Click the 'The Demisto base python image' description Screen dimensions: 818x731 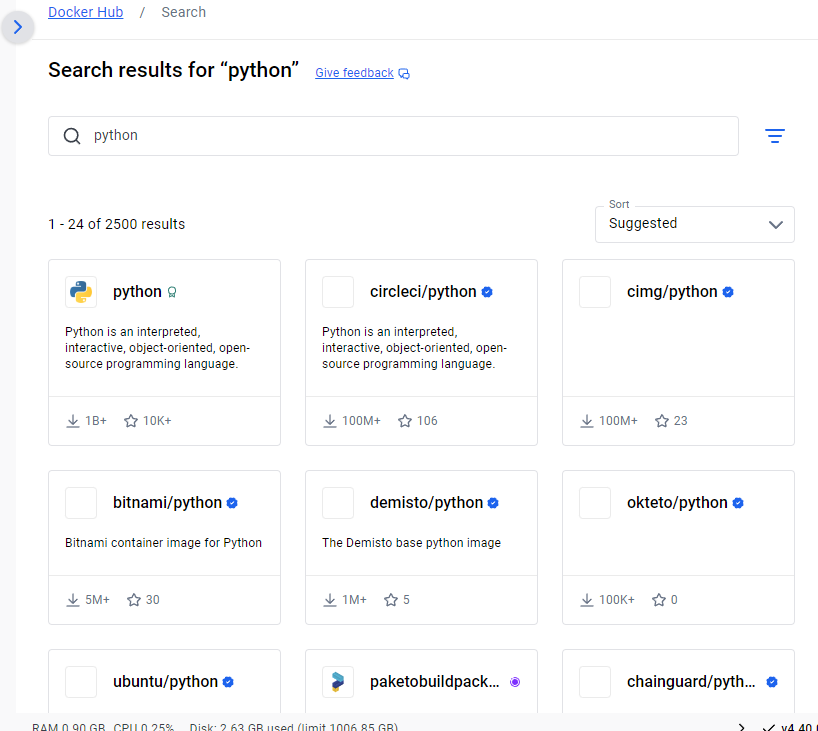411,543
